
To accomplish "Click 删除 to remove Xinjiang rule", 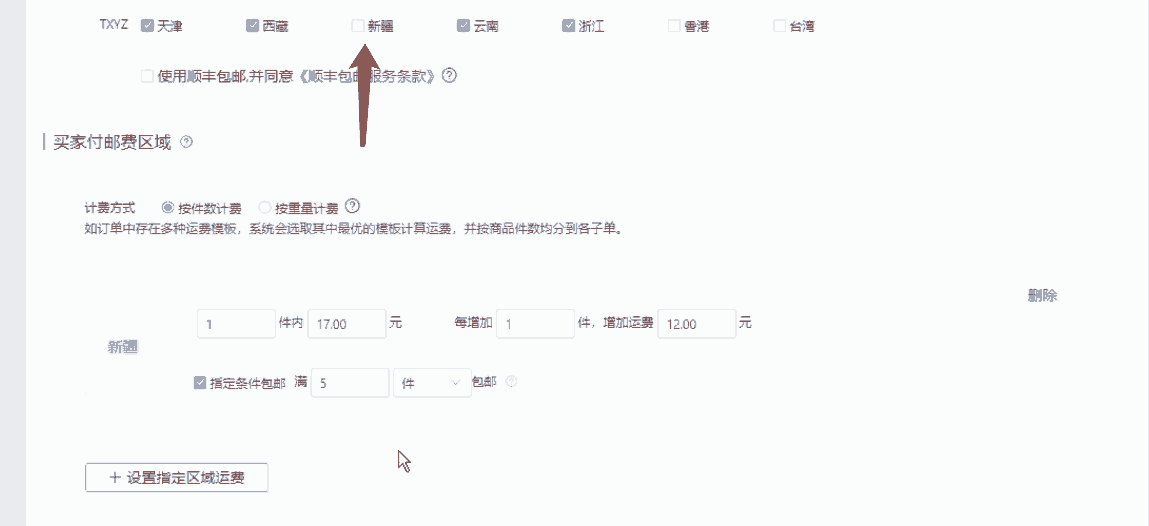I will pos(1042,296).
